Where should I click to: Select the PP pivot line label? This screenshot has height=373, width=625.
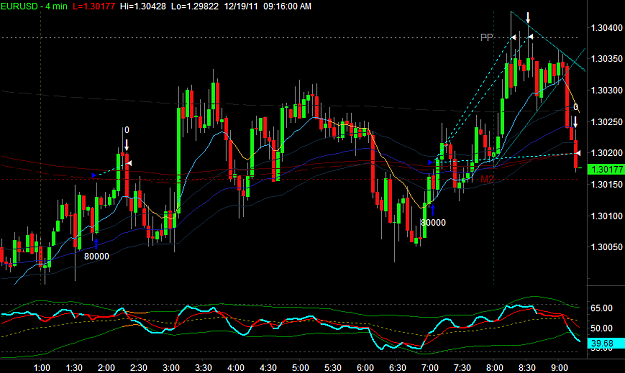(487, 37)
